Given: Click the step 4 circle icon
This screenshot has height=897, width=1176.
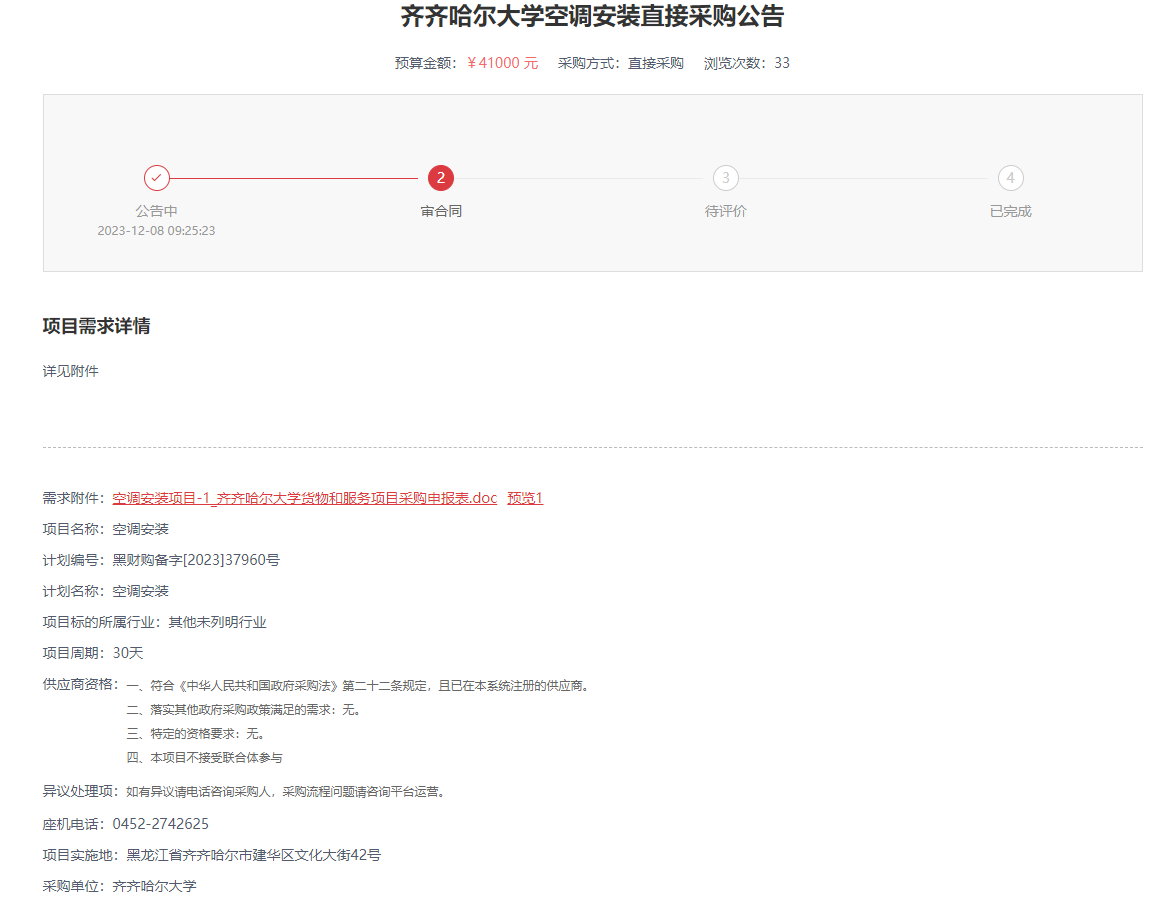Looking at the screenshot, I should click(x=1010, y=178).
